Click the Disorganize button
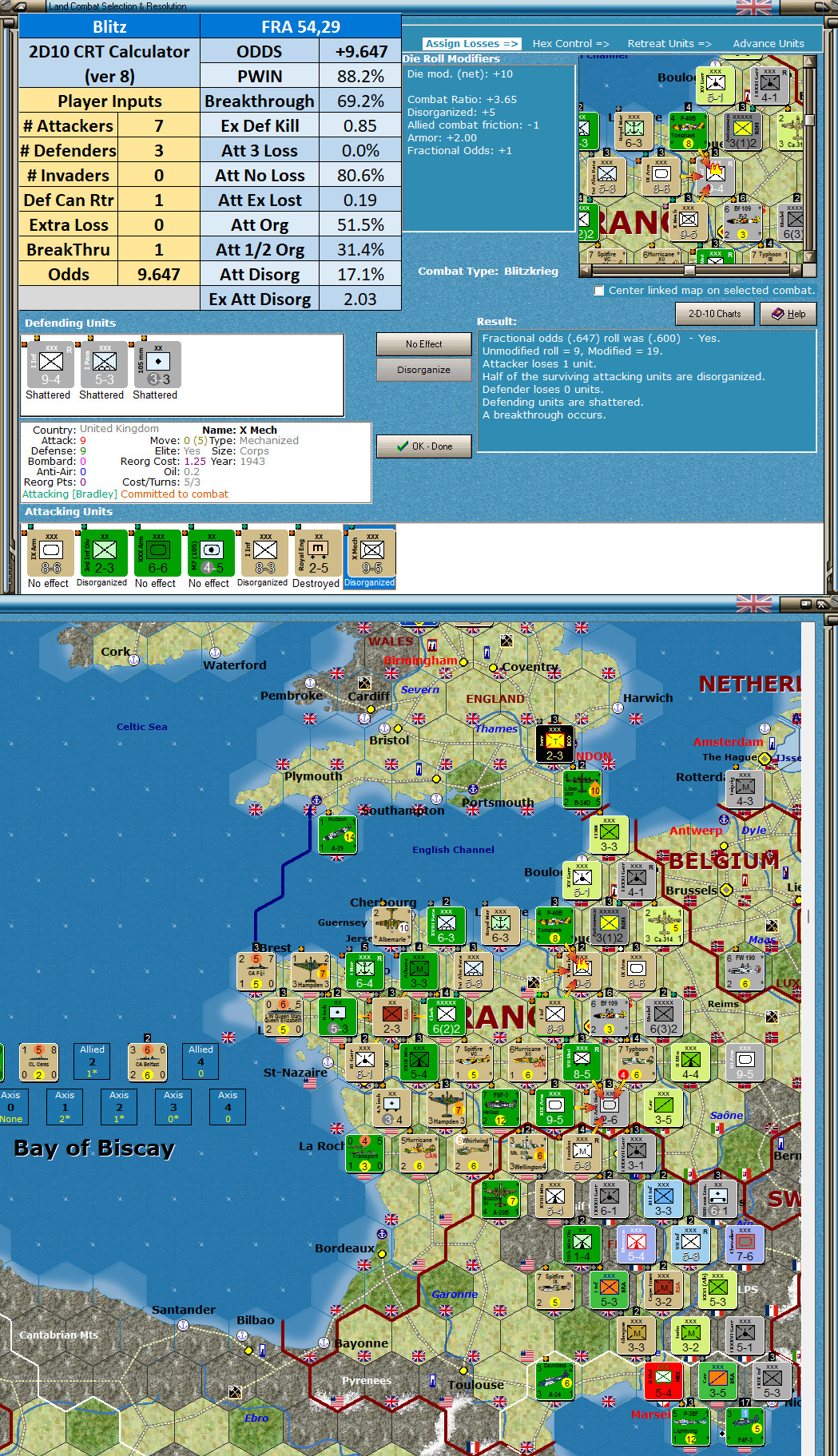Viewport: 838px width, 1456px height. 424,370
